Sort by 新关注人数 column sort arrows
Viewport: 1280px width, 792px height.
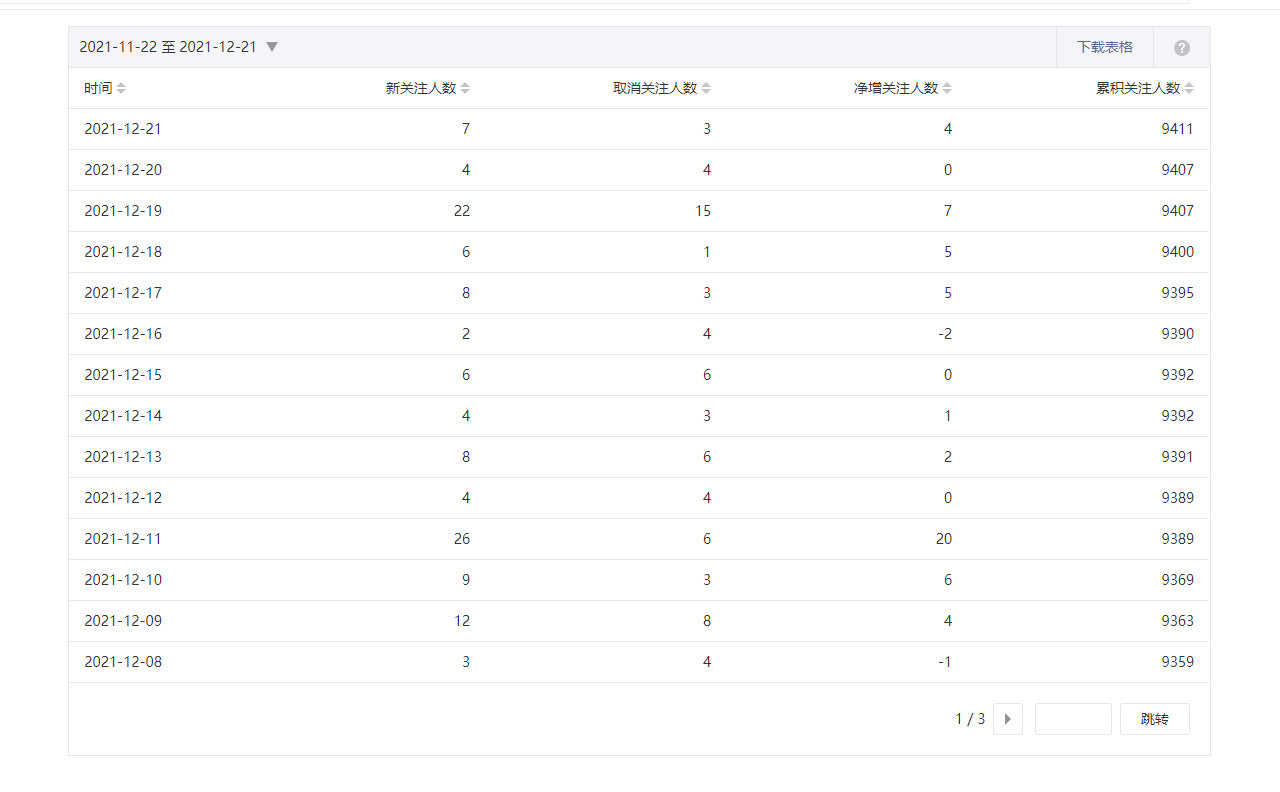465,88
